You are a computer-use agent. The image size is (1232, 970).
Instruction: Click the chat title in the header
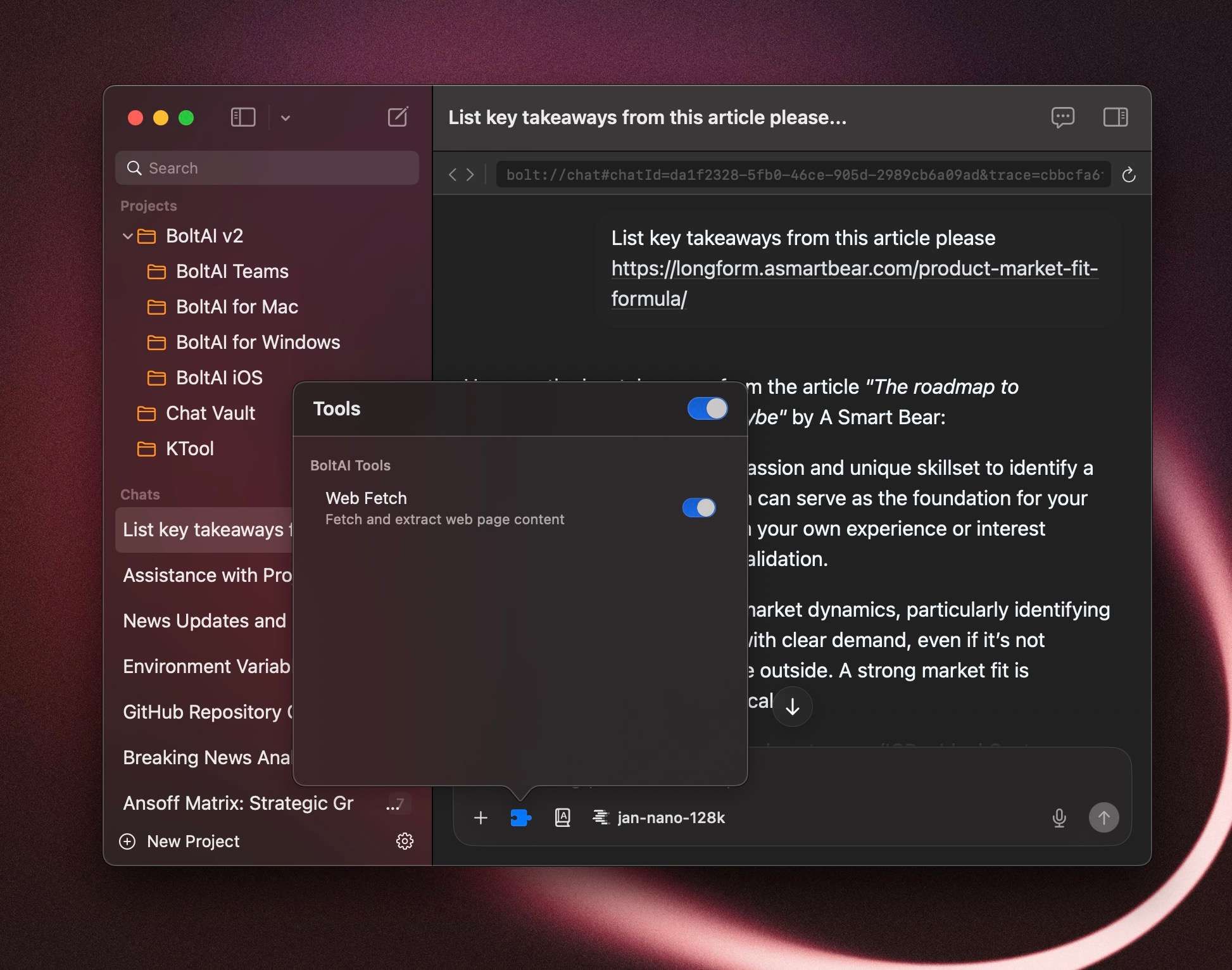tap(647, 118)
